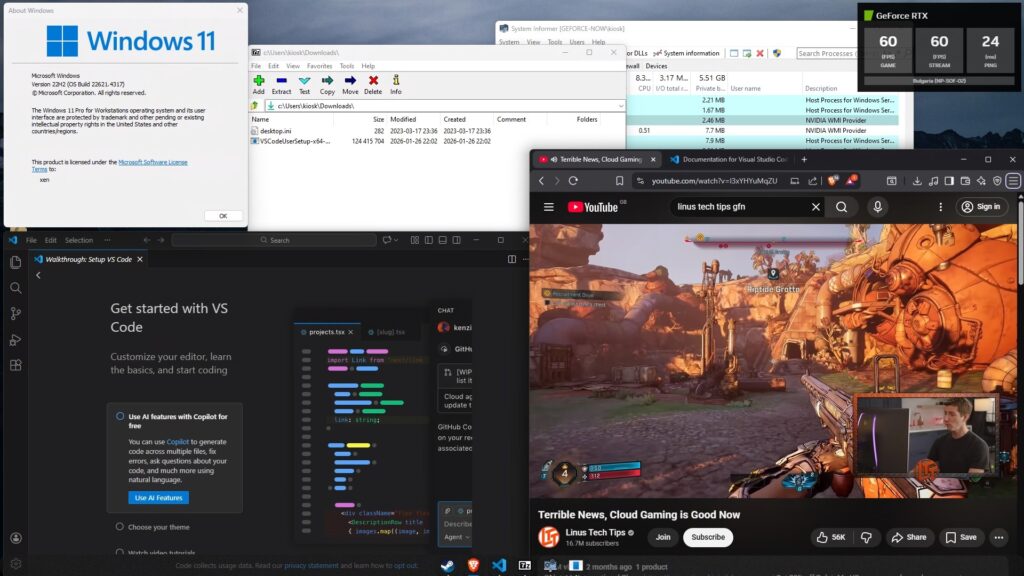Like the YouTube video (56K)
Image resolution: width=1024 pixels, height=576 pixels.
831,537
